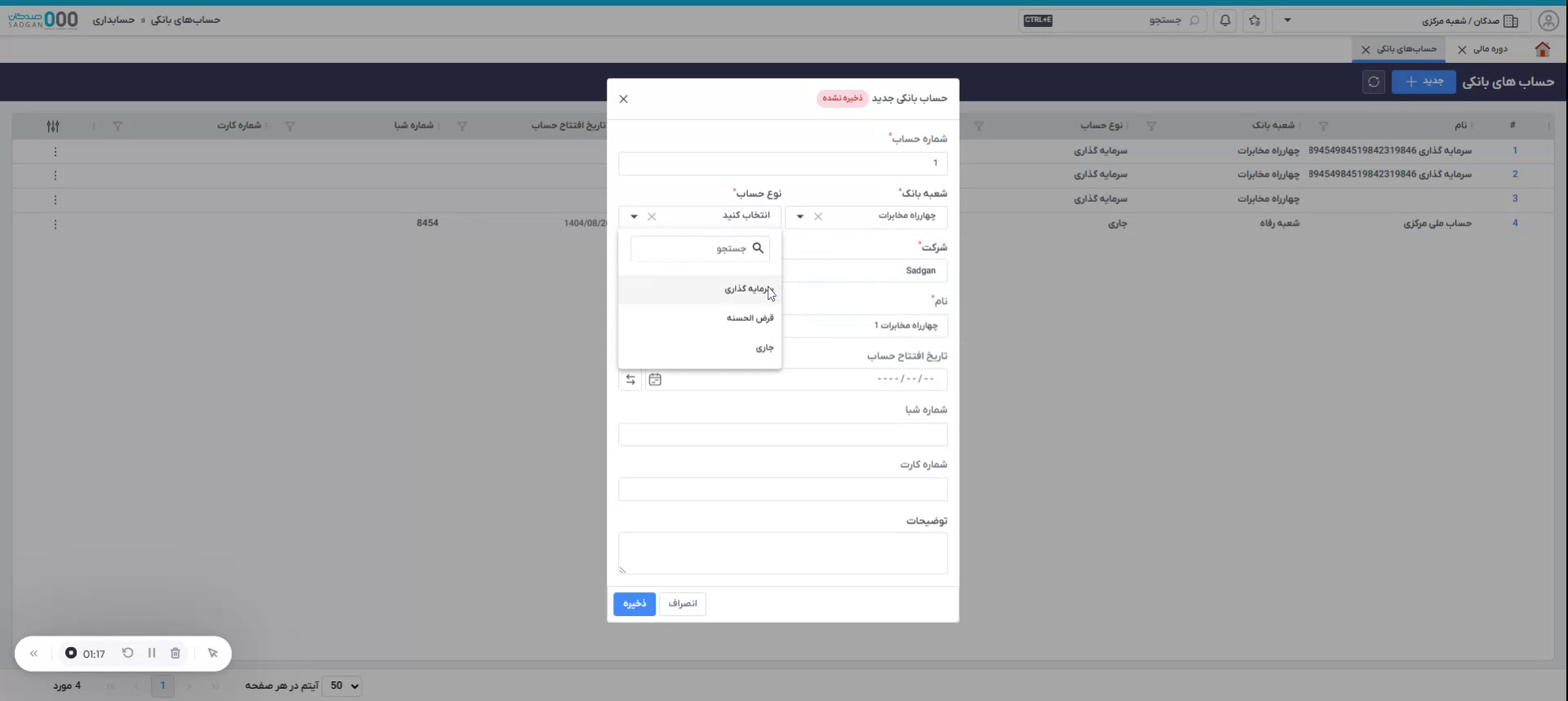Open row 4 actions menu
Screen dimensions: 1568x701
[x=56, y=224]
